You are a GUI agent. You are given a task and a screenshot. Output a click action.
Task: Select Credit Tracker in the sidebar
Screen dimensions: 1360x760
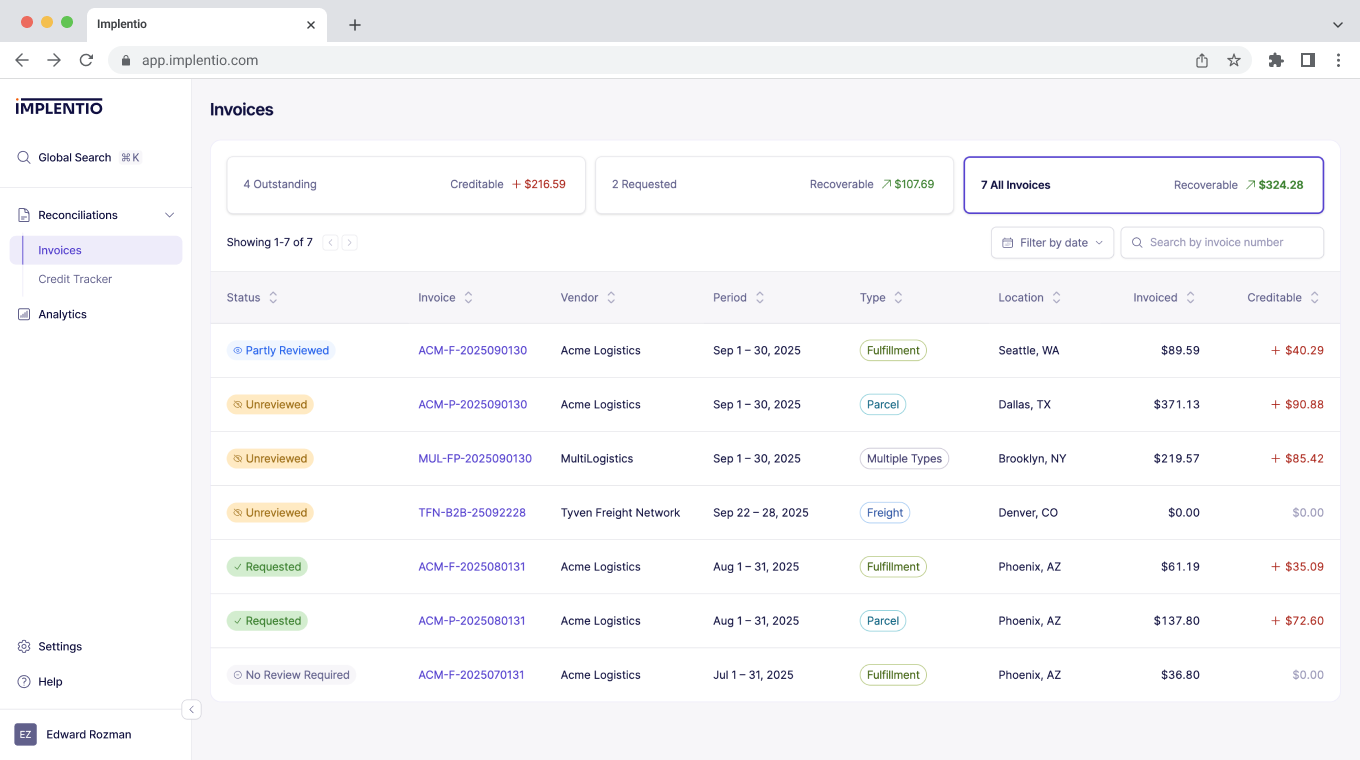coord(76,279)
